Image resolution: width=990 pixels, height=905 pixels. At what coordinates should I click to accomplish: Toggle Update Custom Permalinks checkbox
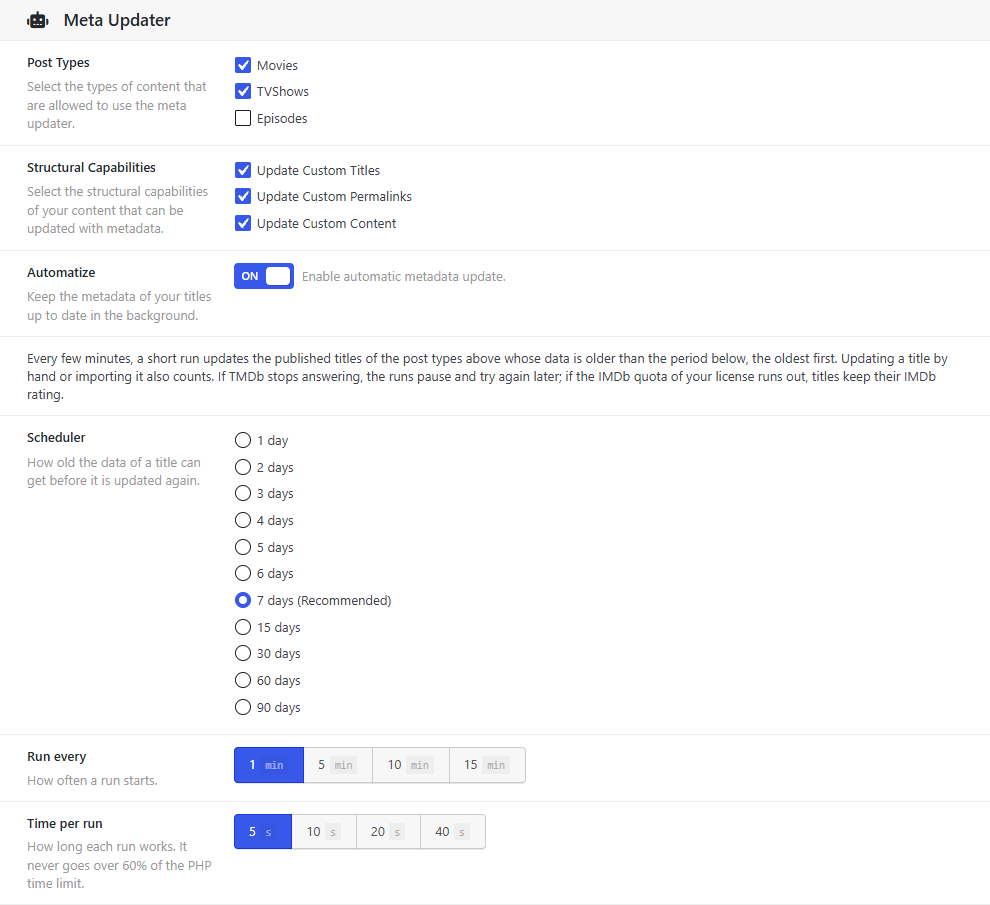click(243, 196)
